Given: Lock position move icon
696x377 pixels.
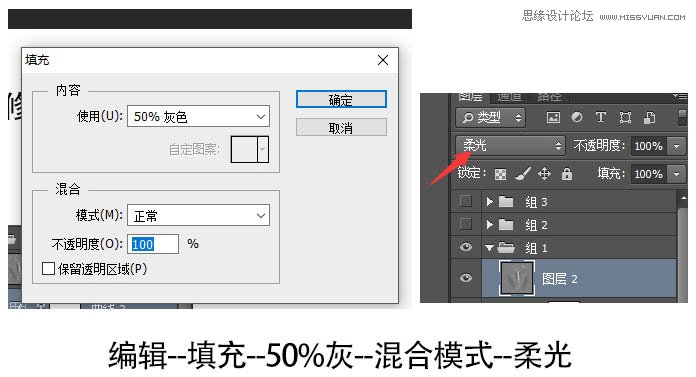Looking at the screenshot, I should [545, 174].
